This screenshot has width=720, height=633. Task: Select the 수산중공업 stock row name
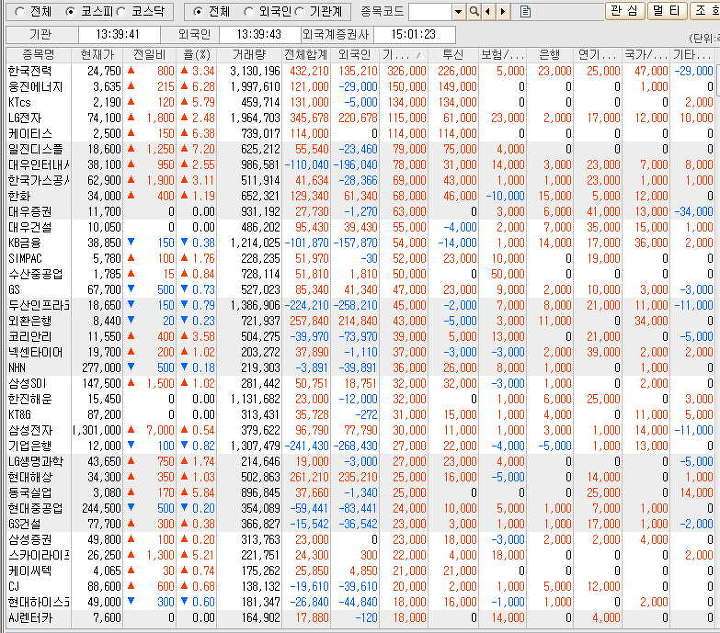[35, 274]
